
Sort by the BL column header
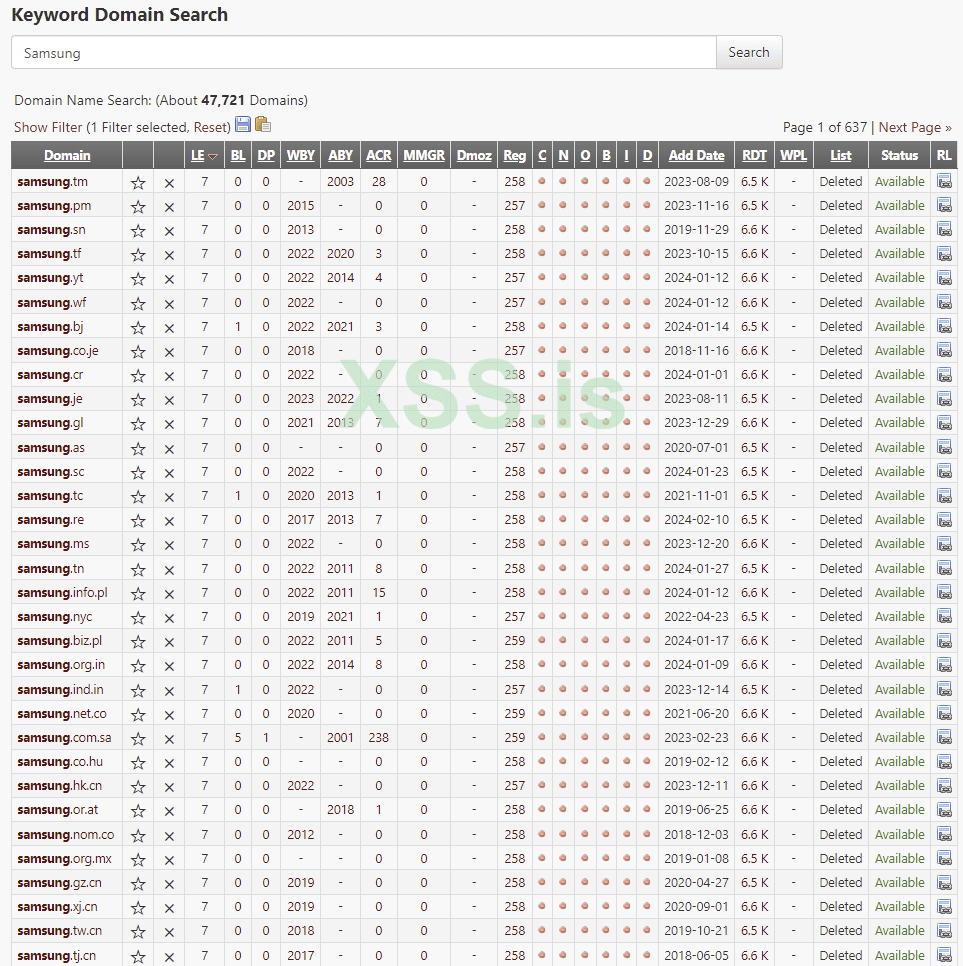(238, 155)
